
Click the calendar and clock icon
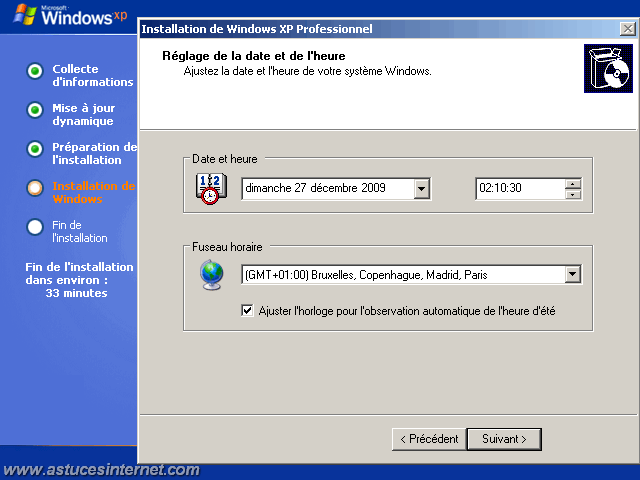[211, 189]
